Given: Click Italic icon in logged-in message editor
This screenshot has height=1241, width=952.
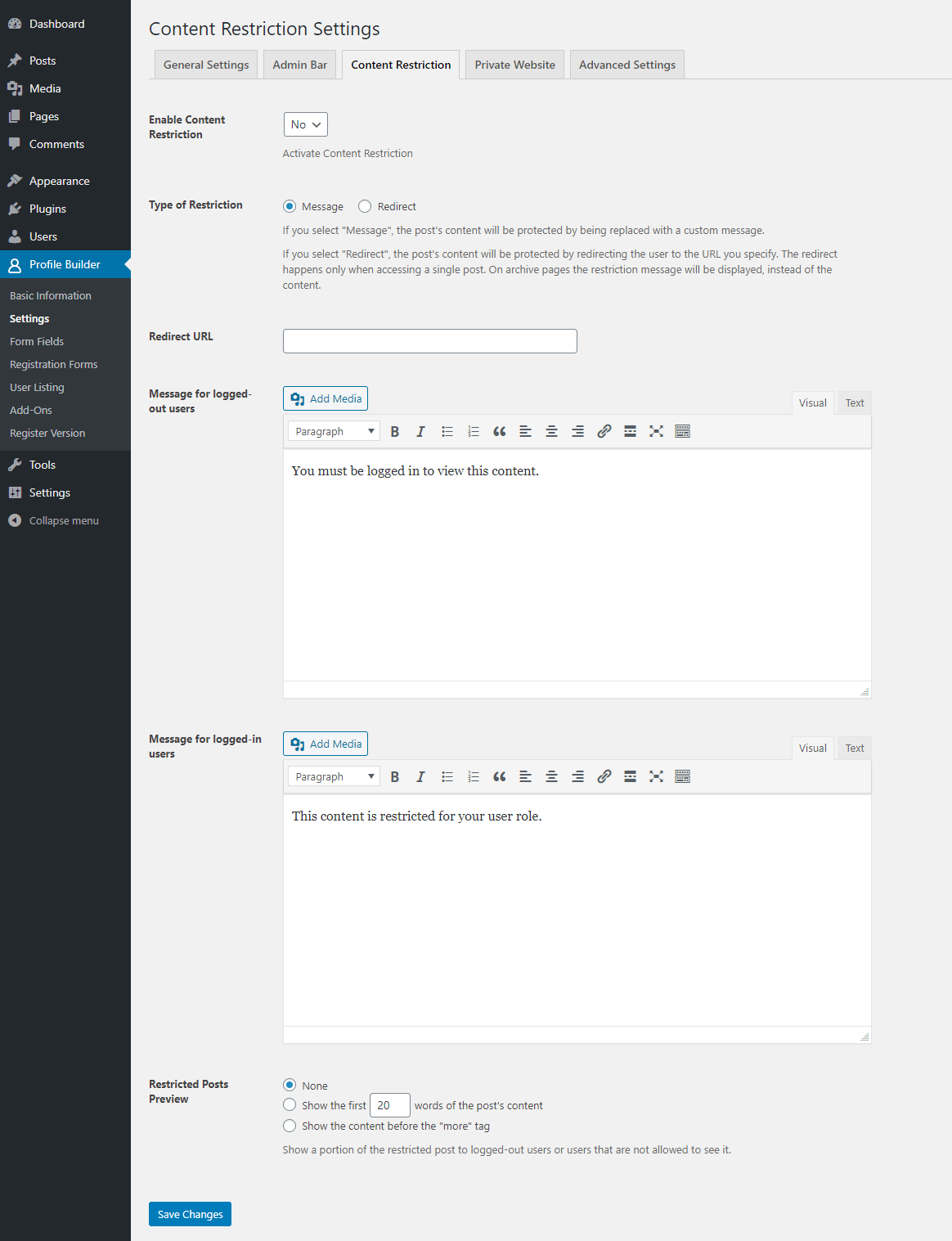Looking at the screenshot, I should [420, 776].
